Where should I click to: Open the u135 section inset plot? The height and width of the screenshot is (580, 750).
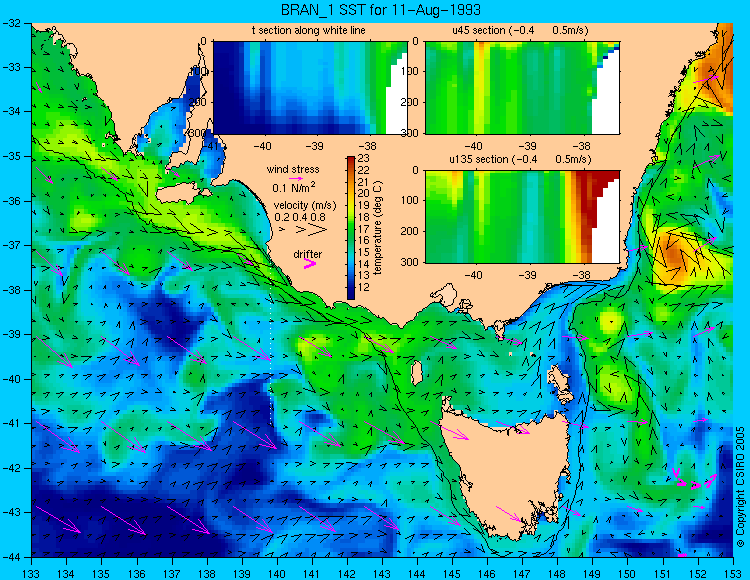tap(522, 217)
